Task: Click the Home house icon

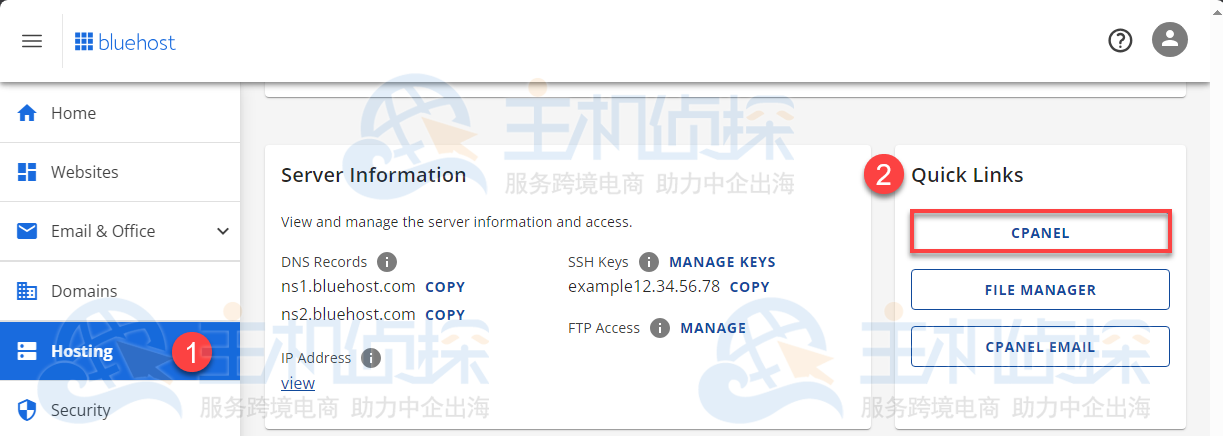Action: (27, 113)
